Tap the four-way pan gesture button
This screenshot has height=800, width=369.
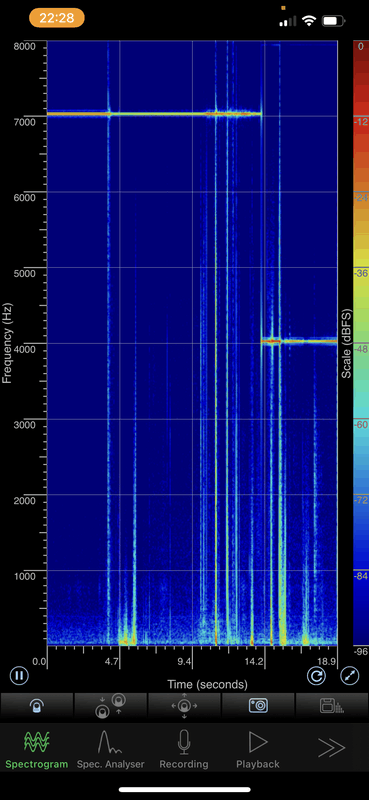point(184,706)
